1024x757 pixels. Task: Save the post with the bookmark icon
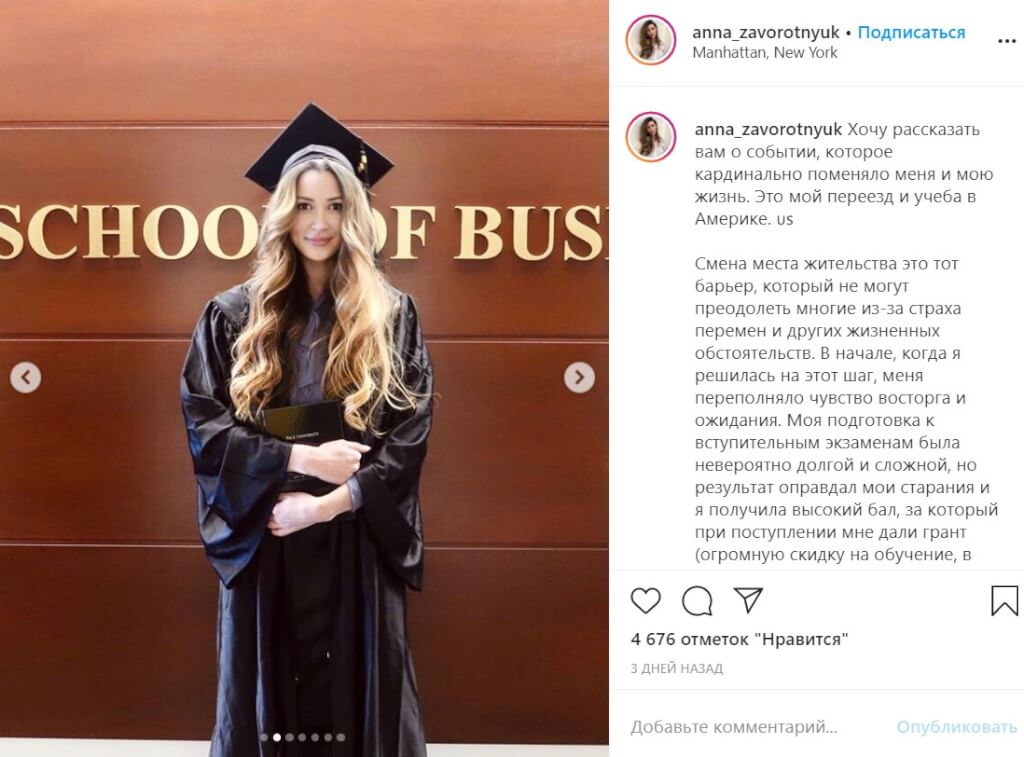(1004, 600)
